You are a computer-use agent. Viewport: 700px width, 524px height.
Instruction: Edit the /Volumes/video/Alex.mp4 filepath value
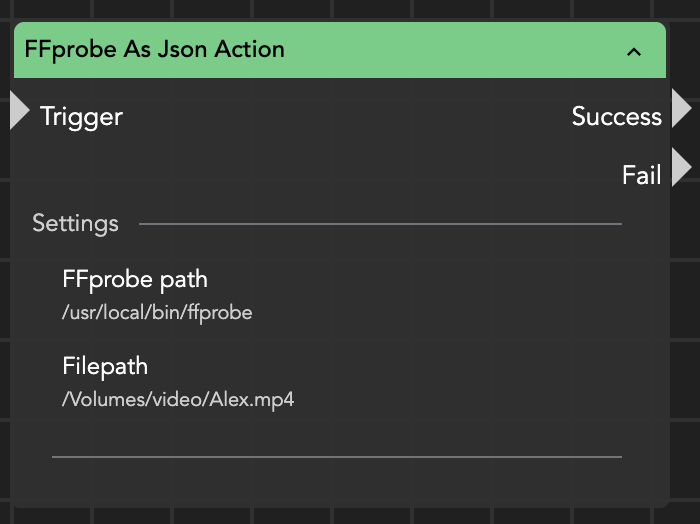[x=178, y=400]
